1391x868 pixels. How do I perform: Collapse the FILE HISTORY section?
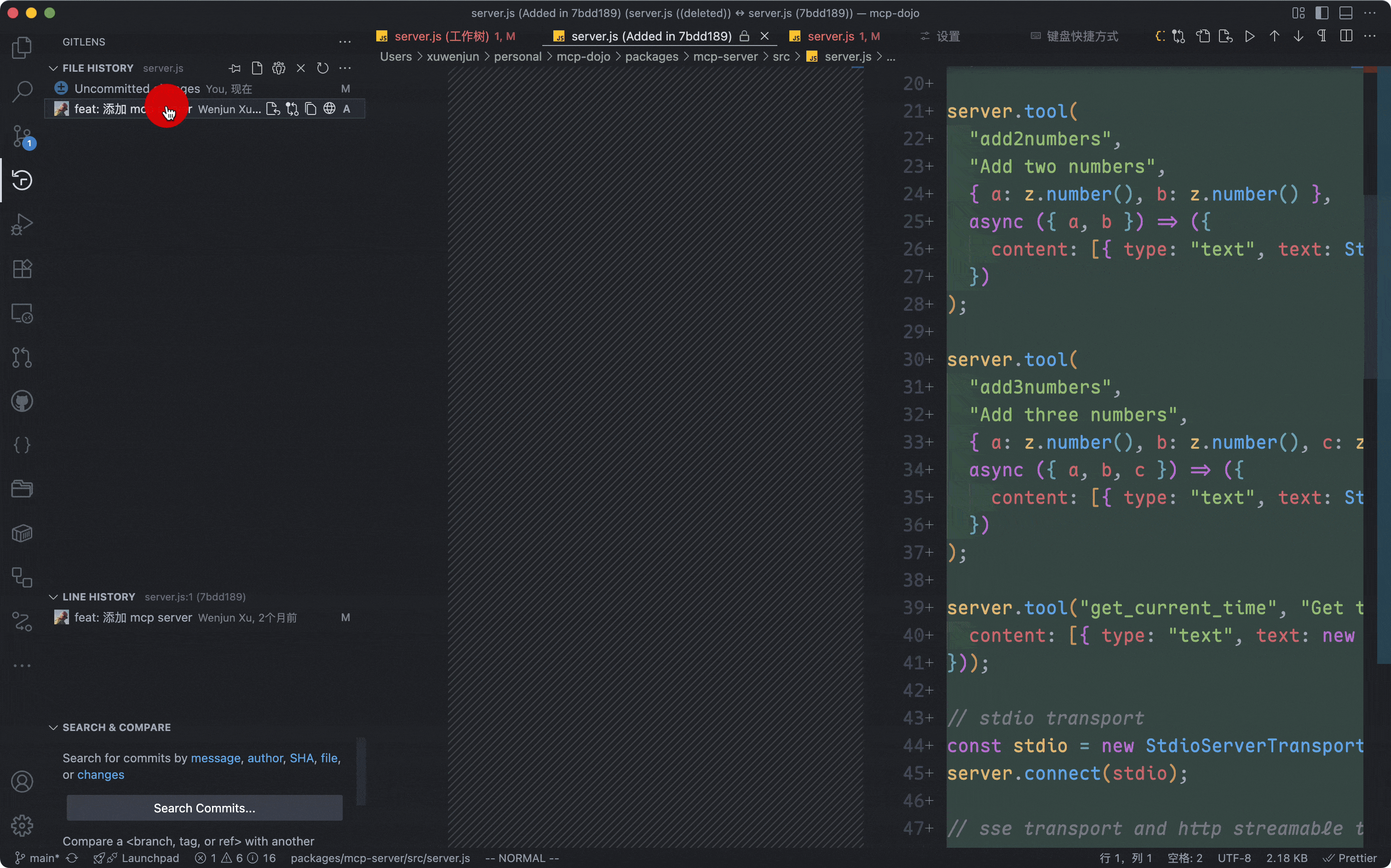click(x=53, y=69)
